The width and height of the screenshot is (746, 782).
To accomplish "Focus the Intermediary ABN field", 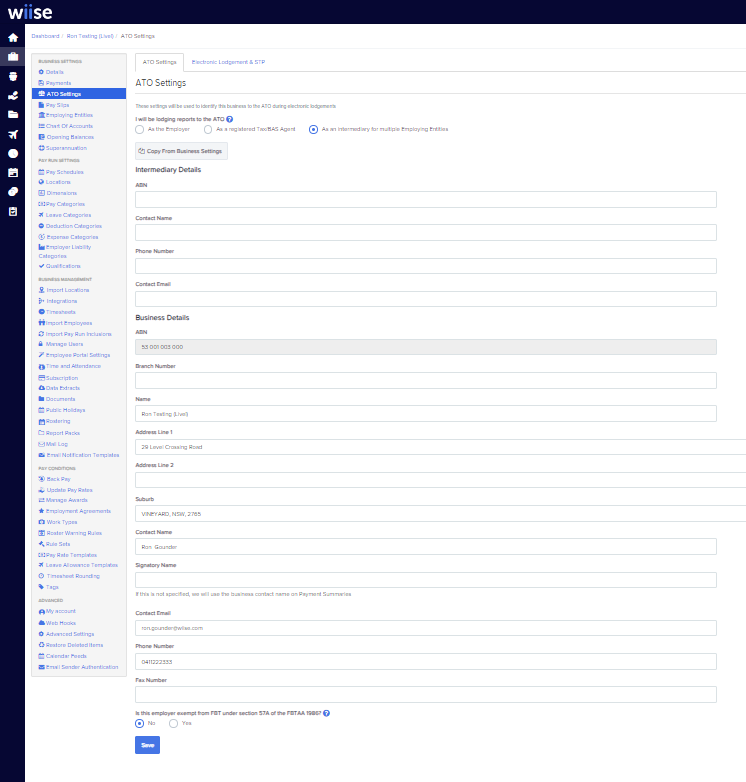I will tap(426, 199).
